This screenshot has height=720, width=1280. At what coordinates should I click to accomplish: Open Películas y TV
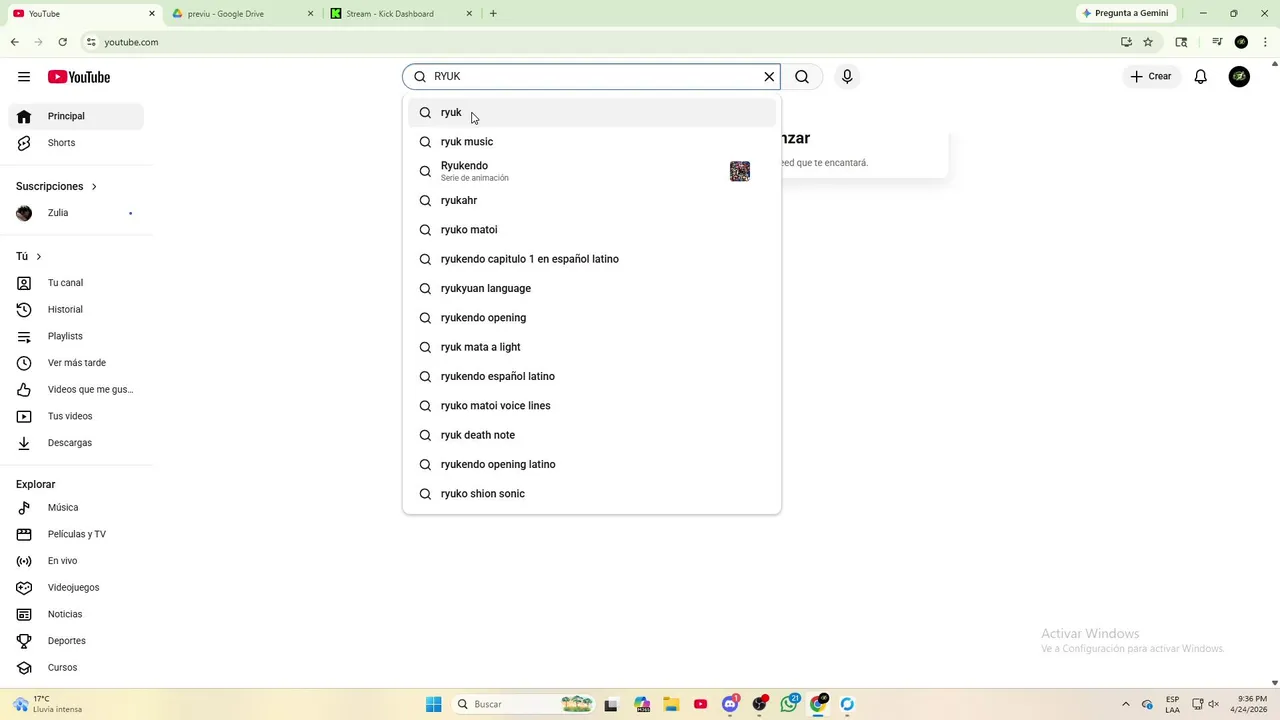[x=76, y=534]
